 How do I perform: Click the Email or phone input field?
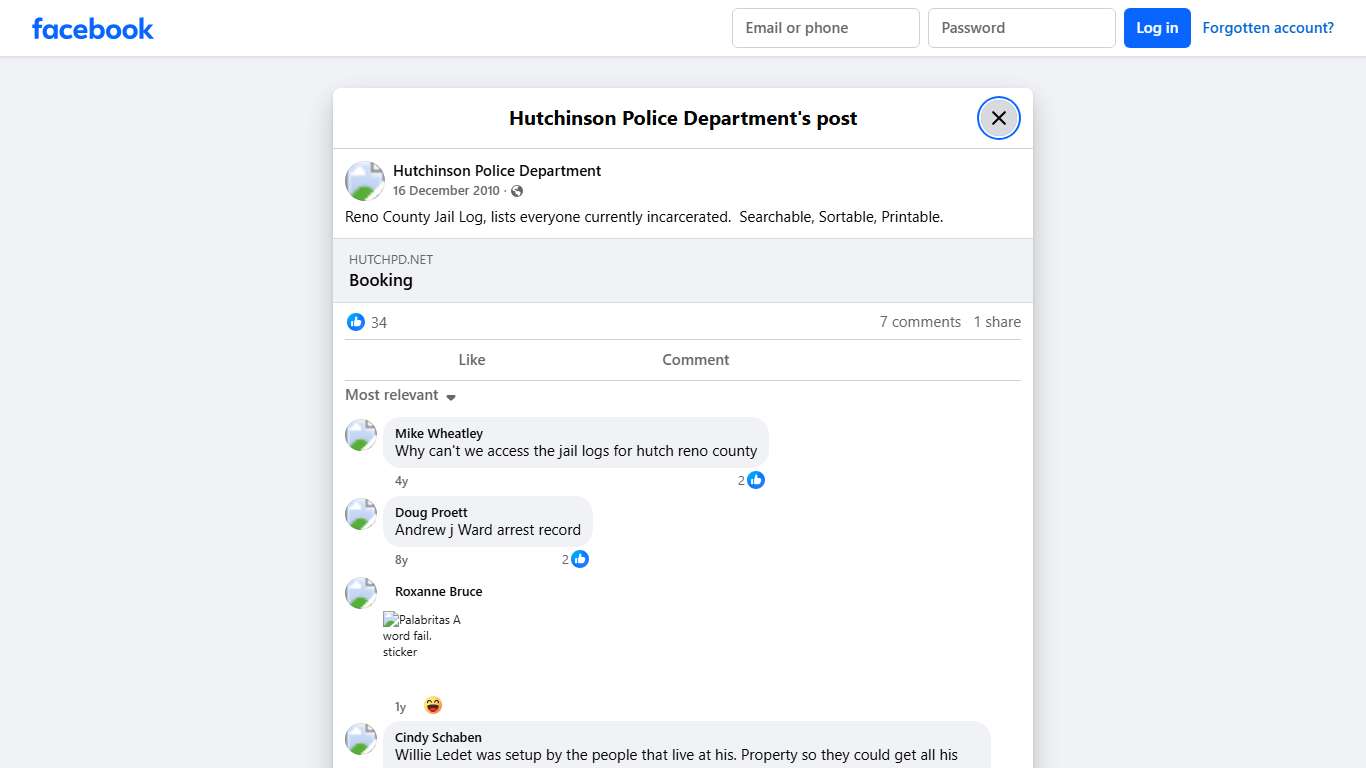(825, 28)
